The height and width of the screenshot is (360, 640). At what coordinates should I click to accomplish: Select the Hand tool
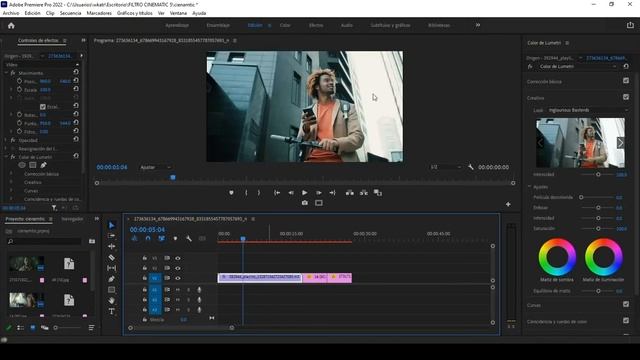coord(111,300)
